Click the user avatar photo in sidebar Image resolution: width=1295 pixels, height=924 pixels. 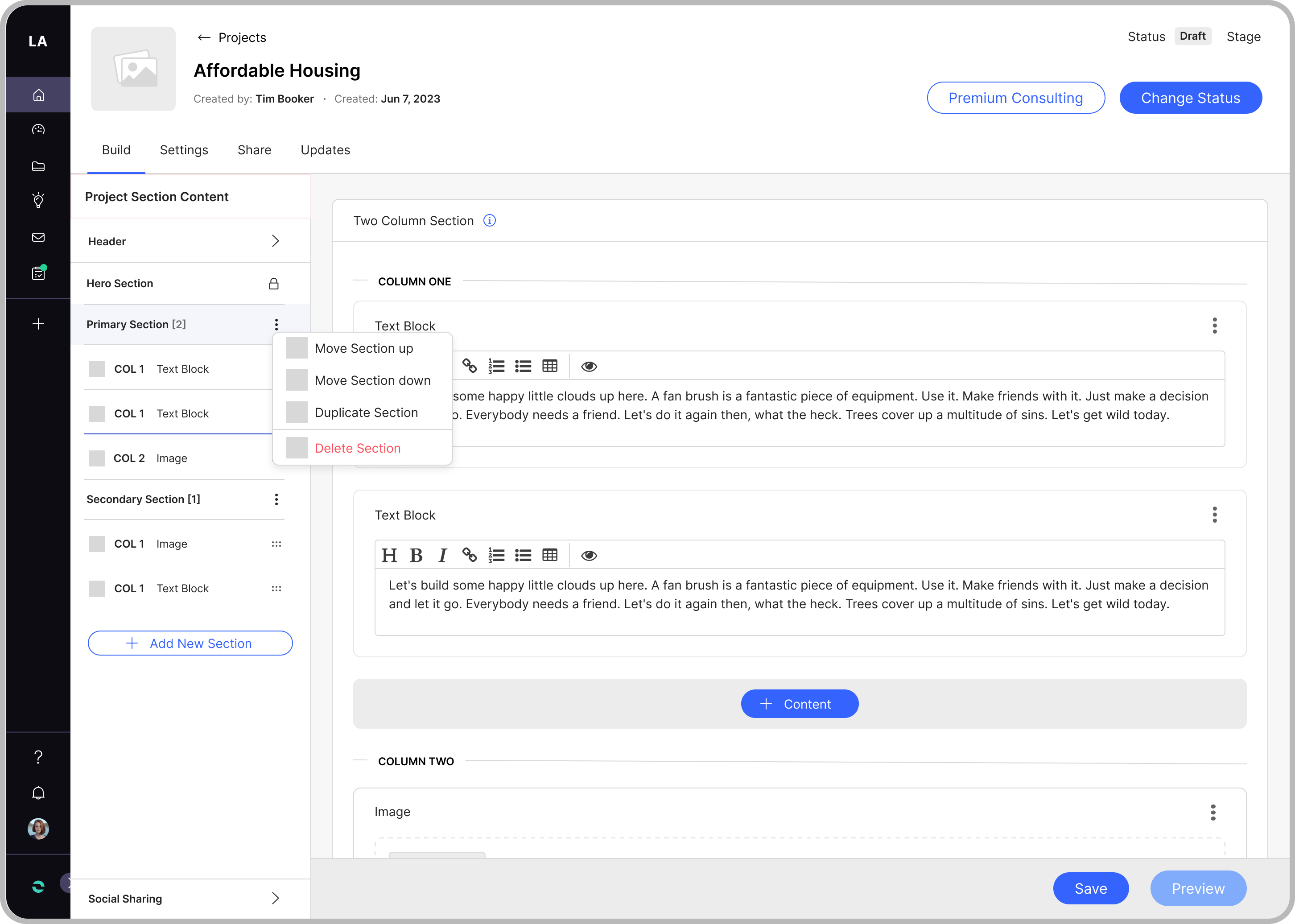38,829
